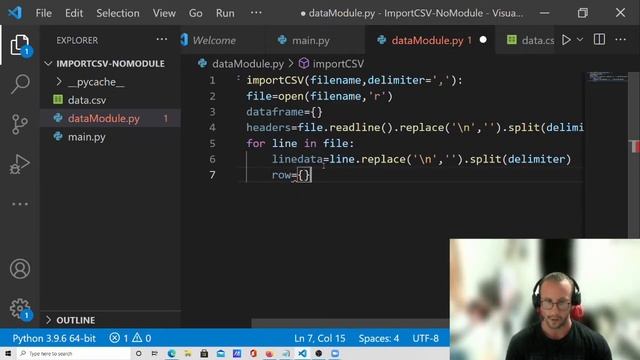Click the VS Code logo icon
This screenshot has width=640, height=360.
15,13
